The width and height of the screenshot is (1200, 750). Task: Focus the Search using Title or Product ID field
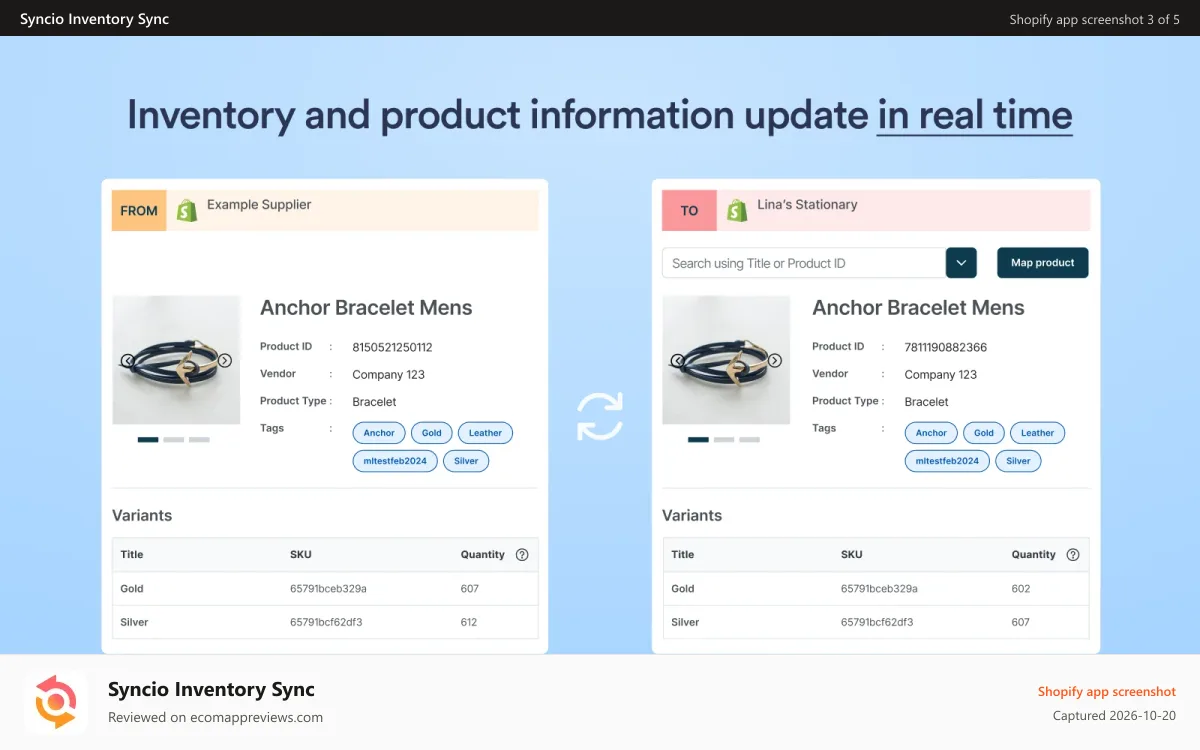tap(804, 263)
